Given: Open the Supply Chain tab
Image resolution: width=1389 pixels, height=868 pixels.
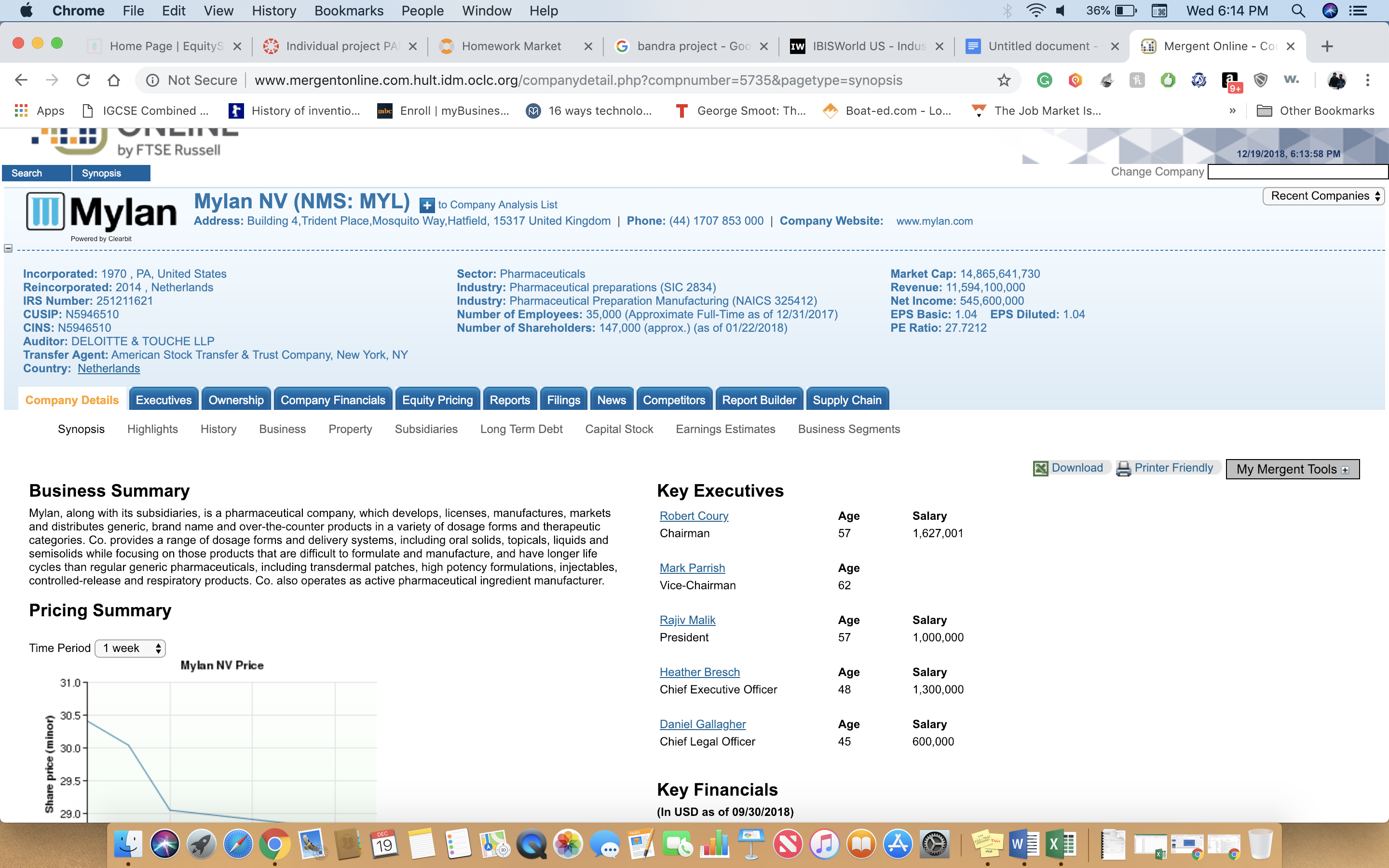Looking at the screenshot, I should 847,400.
